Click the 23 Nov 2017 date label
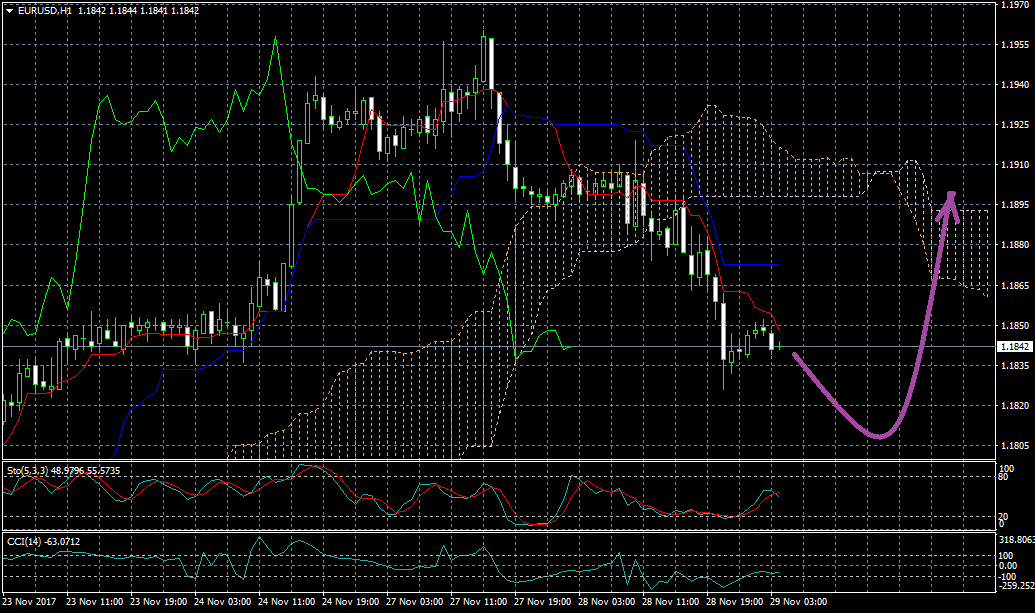 [x=29, y=603]
